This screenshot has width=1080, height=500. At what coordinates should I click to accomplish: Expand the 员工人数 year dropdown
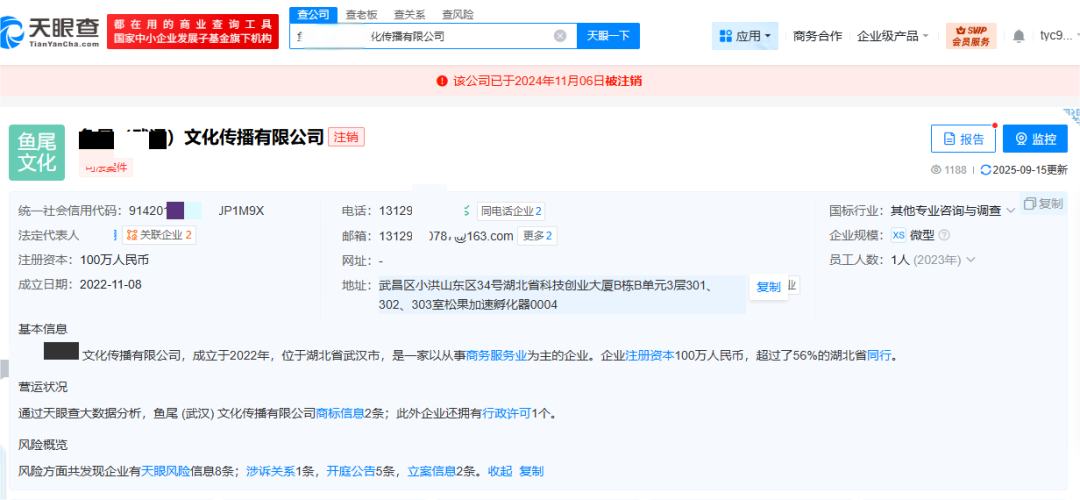click(x=970, y=260)
